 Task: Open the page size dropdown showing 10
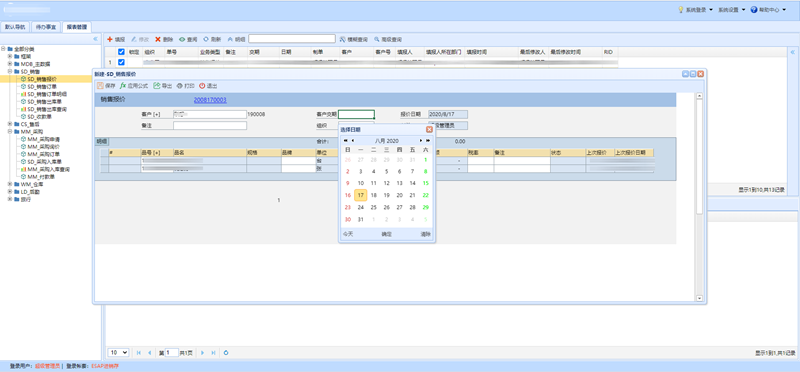point(118,353)
